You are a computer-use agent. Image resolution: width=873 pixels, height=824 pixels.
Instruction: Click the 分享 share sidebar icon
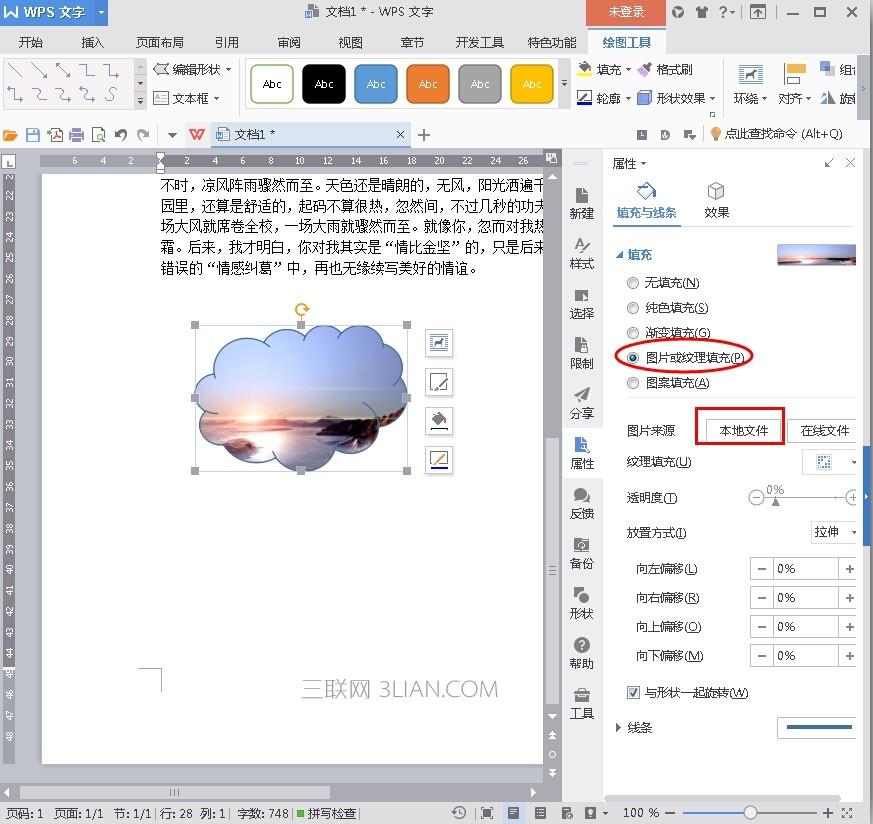click(581, 402)
